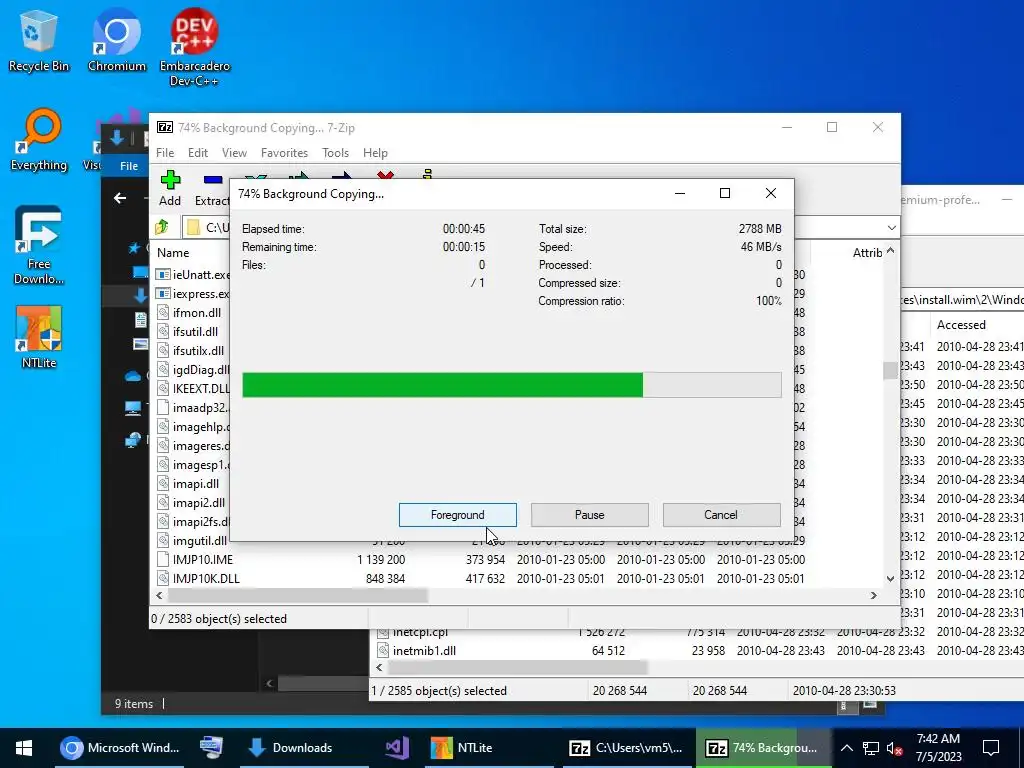Cancel the copying operation
Image resolution: width=1024 pixels, height=768 pixels.
(x=721, y=515)
